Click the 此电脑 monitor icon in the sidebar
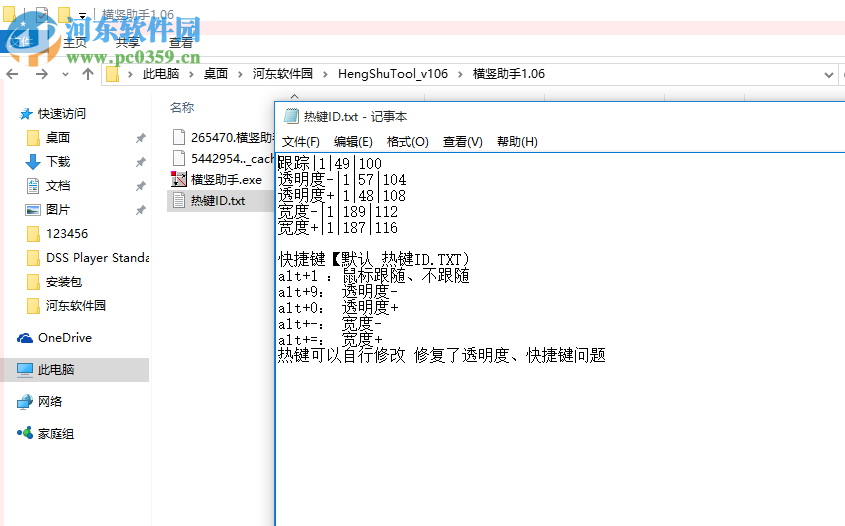The image size is (845, 526). [25, 370]
